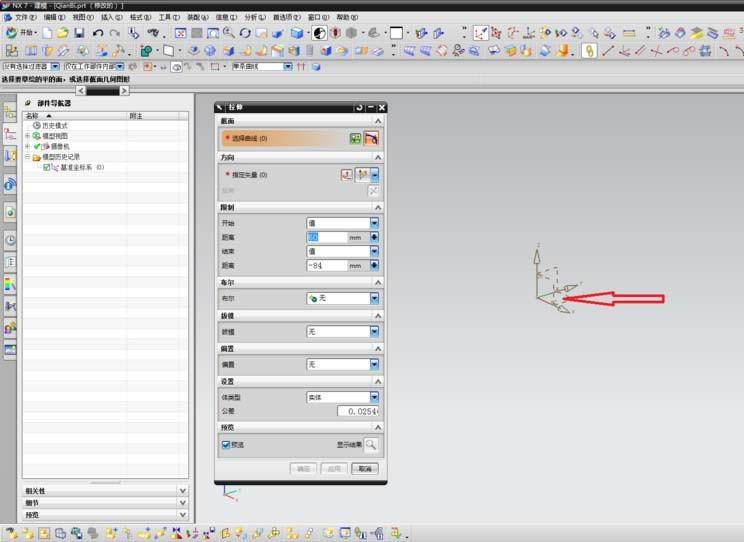Viewport: 744px width, 542px height.
Task: Expand the 模型视图 tree node
Action: [27, 135]
